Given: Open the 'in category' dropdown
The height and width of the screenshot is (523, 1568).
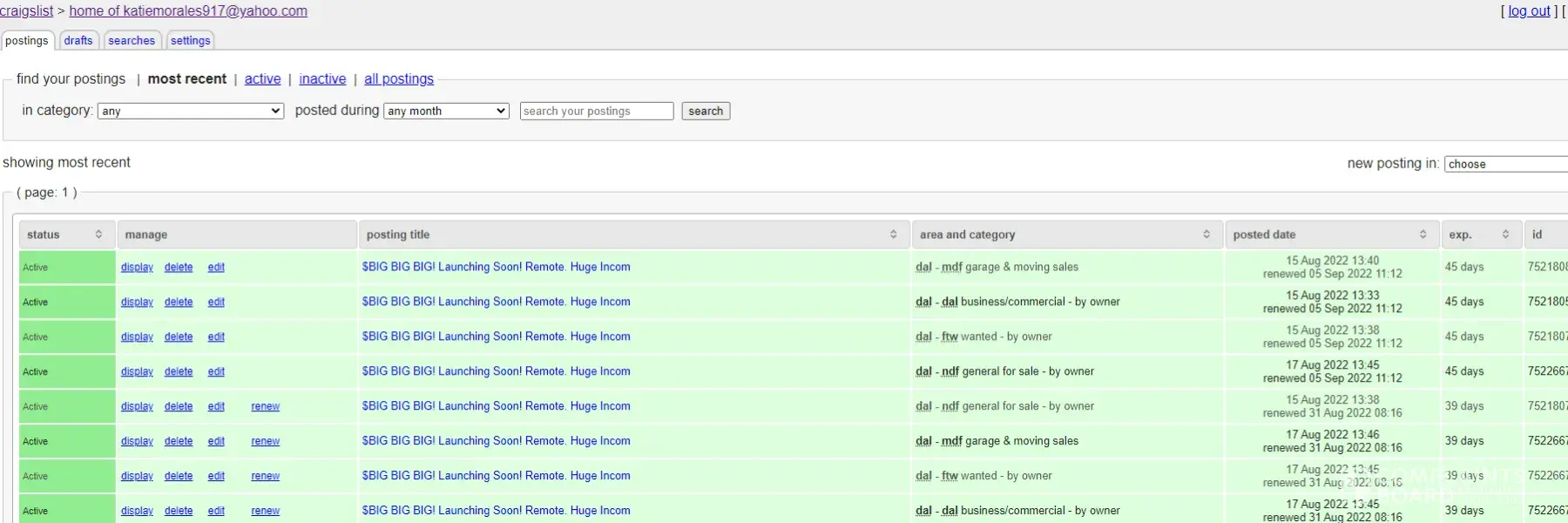Looking at the screenshot, I should (x=191, y=111).
